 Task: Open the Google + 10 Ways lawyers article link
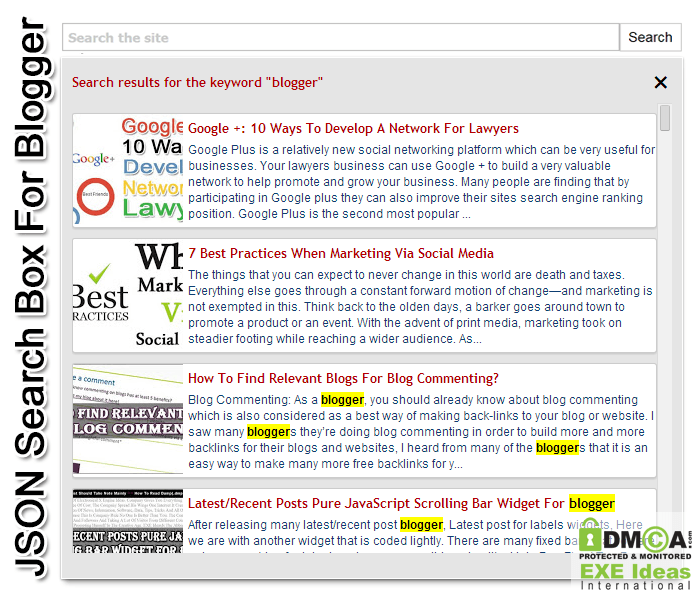(353, 129)
